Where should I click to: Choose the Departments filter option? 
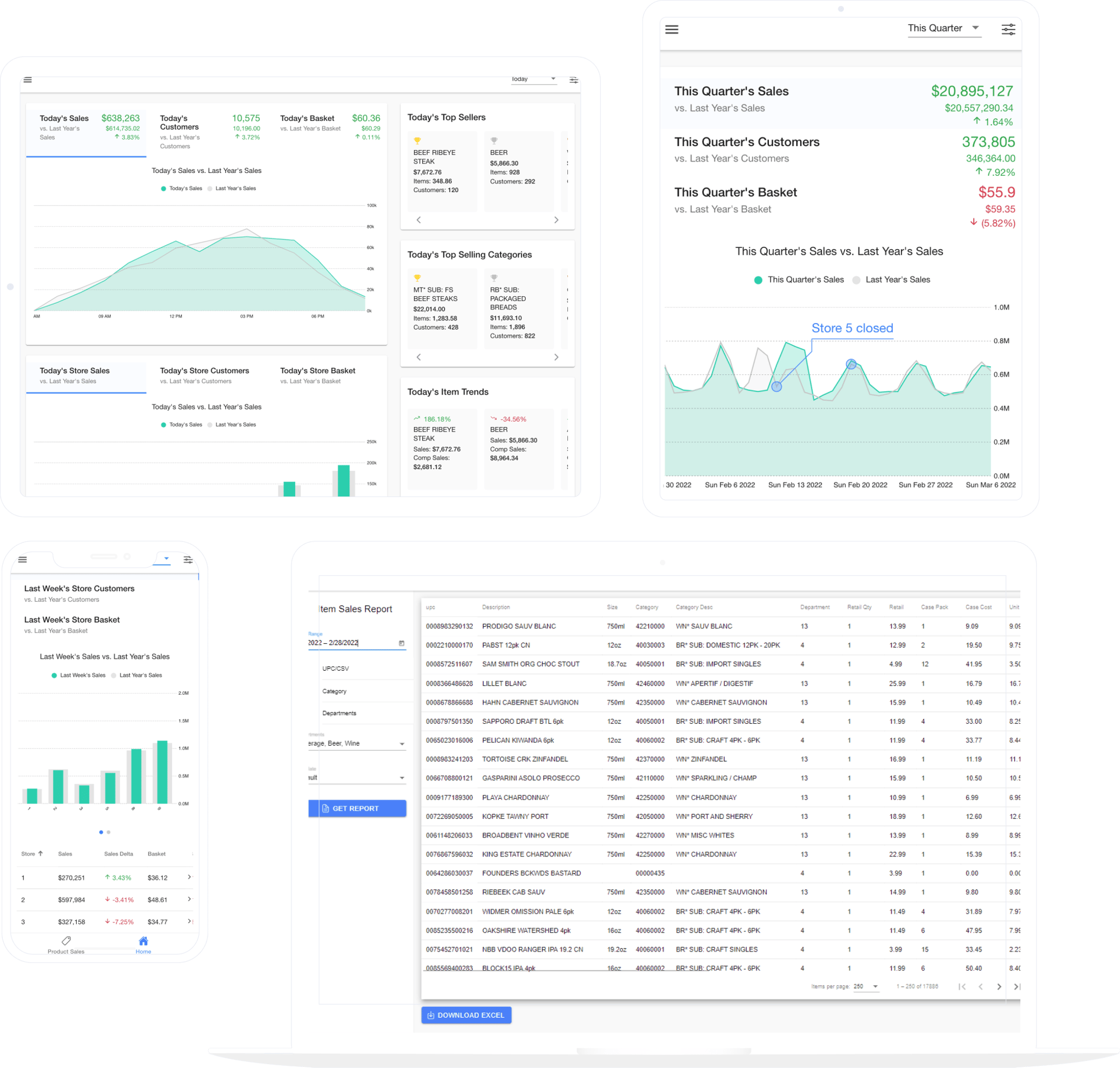tap(339, 713)
